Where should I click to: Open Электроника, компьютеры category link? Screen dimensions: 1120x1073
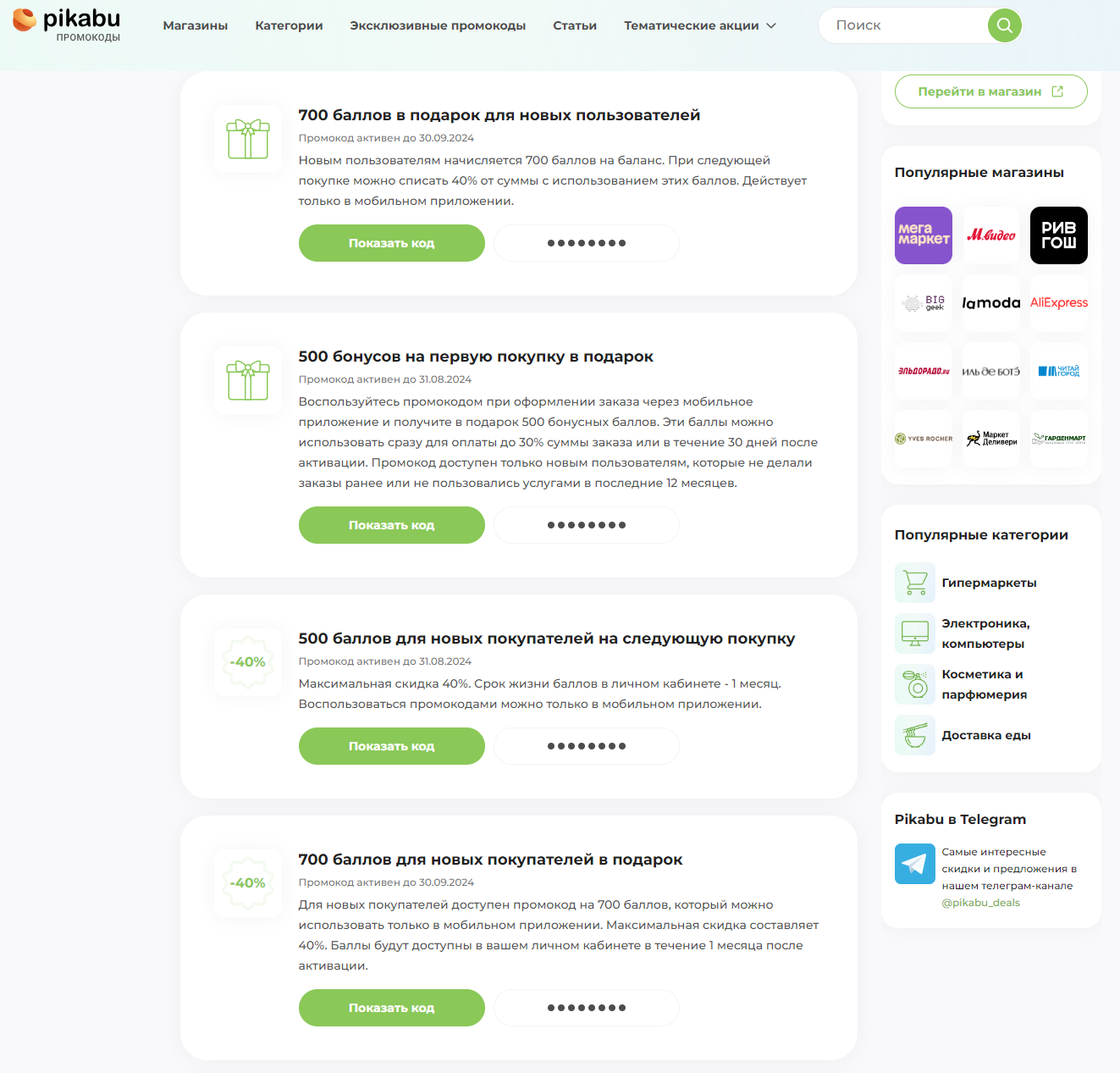pyautogui.click(x=985, y=633)
